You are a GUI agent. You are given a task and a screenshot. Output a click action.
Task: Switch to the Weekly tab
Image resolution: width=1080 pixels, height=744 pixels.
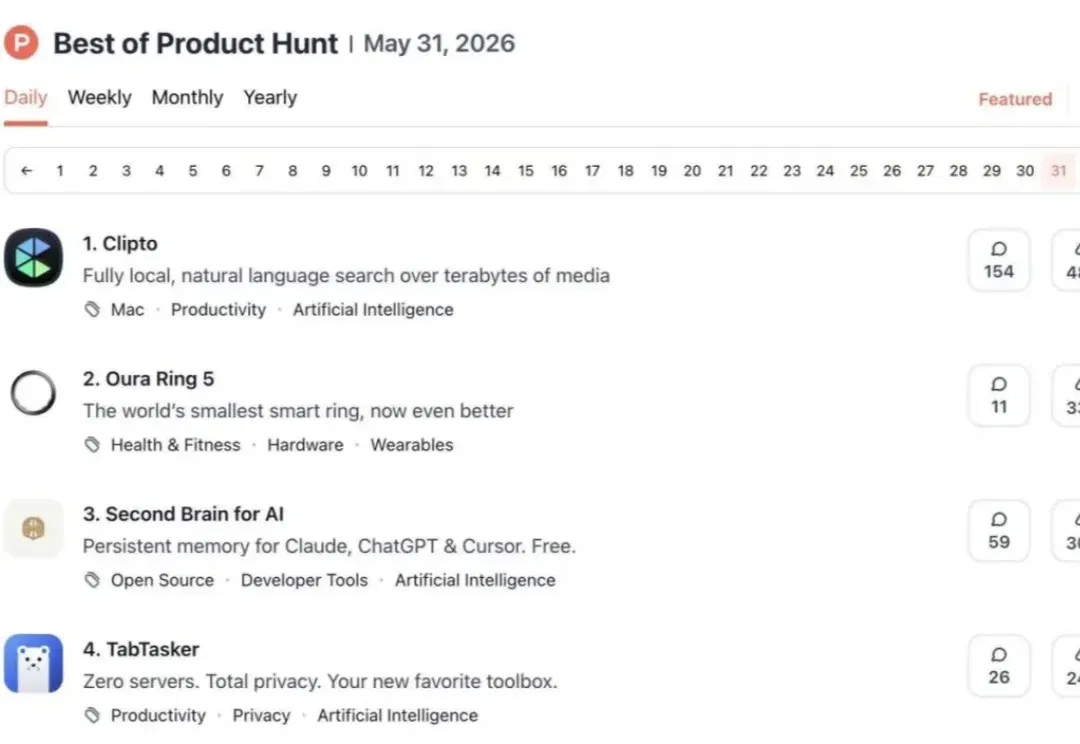(99, 97)
